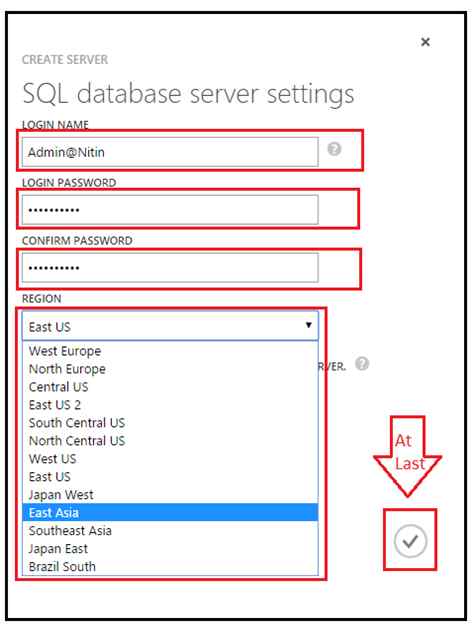Select the highlighted East Asia option
This screenshot has height=628, width=474.
click(x=170, y=513)
